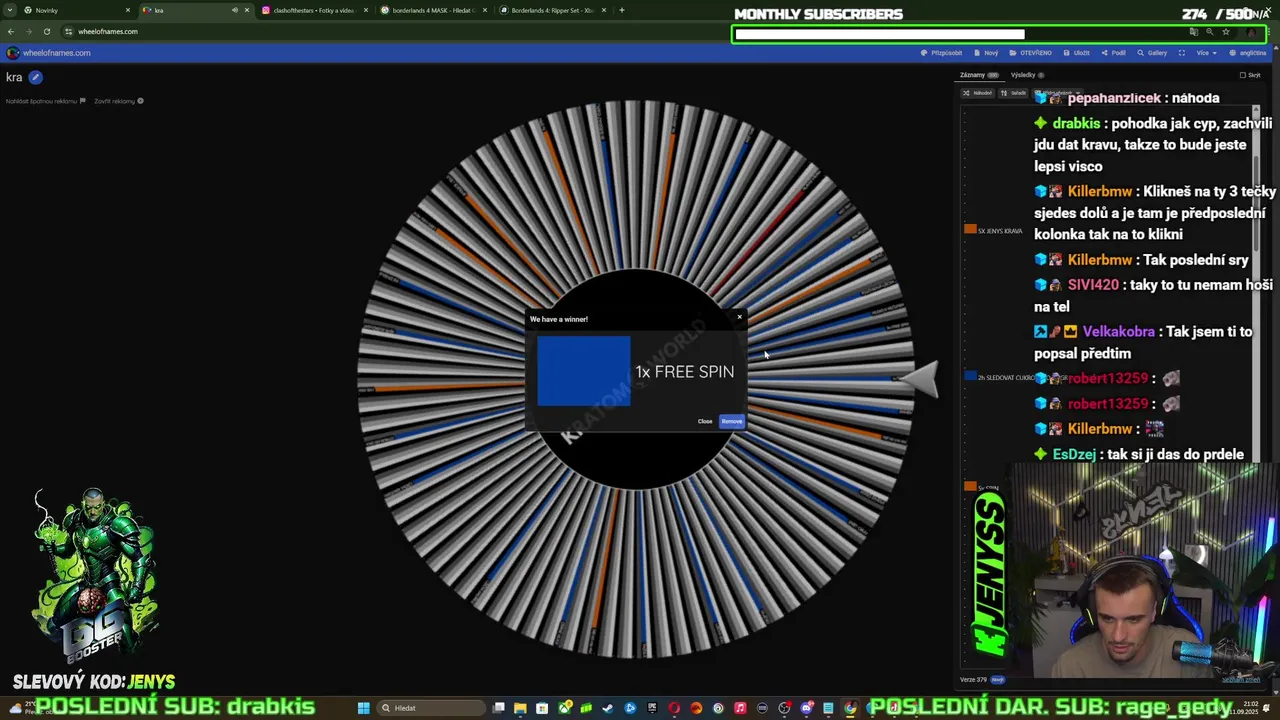Image resolution: width=1280 pixels, height=720 pixels.
Task: Close the 'We have a winner!' dialog with X
Action: point(739,317)
